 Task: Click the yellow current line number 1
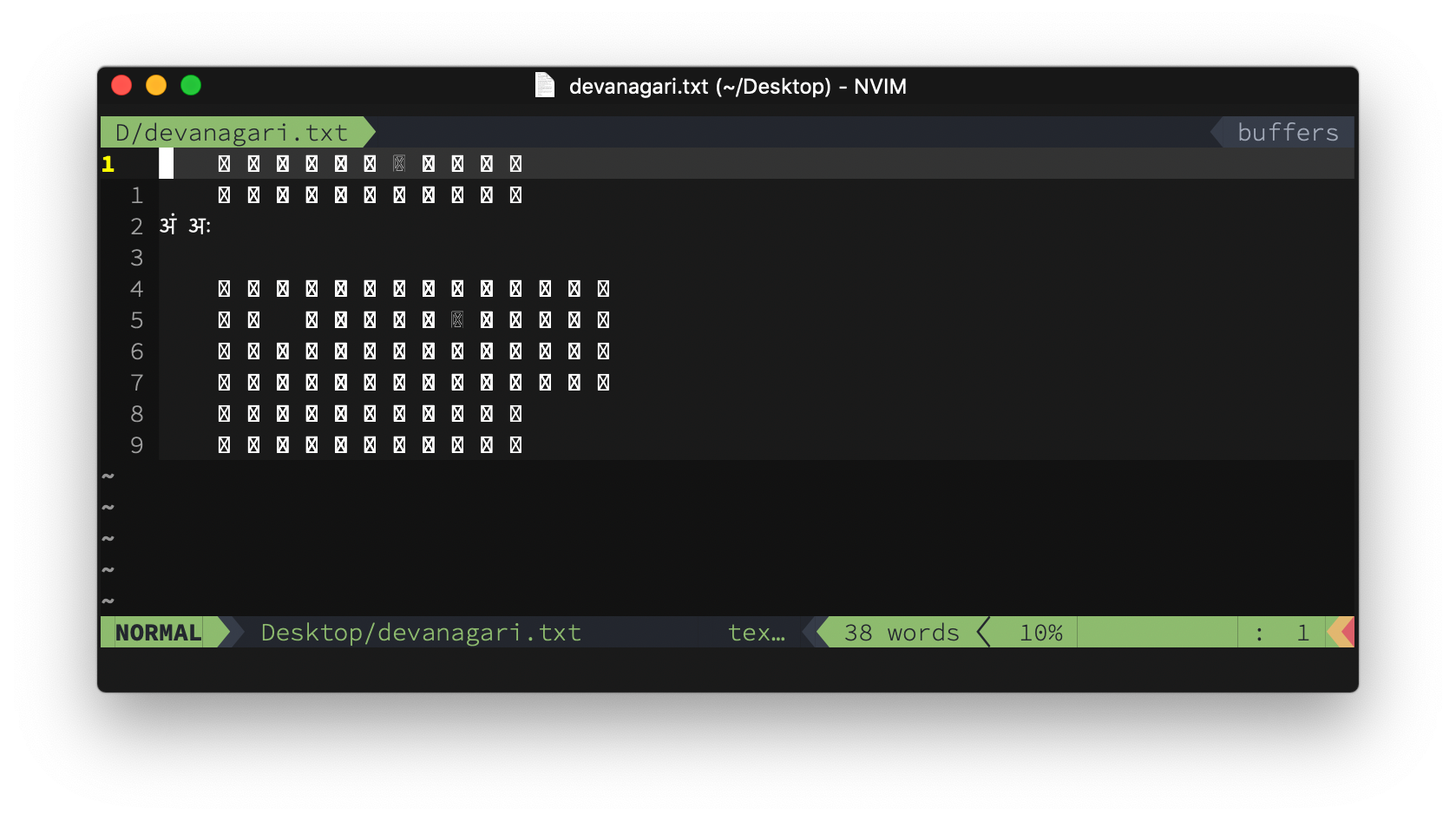coord(108,164)
